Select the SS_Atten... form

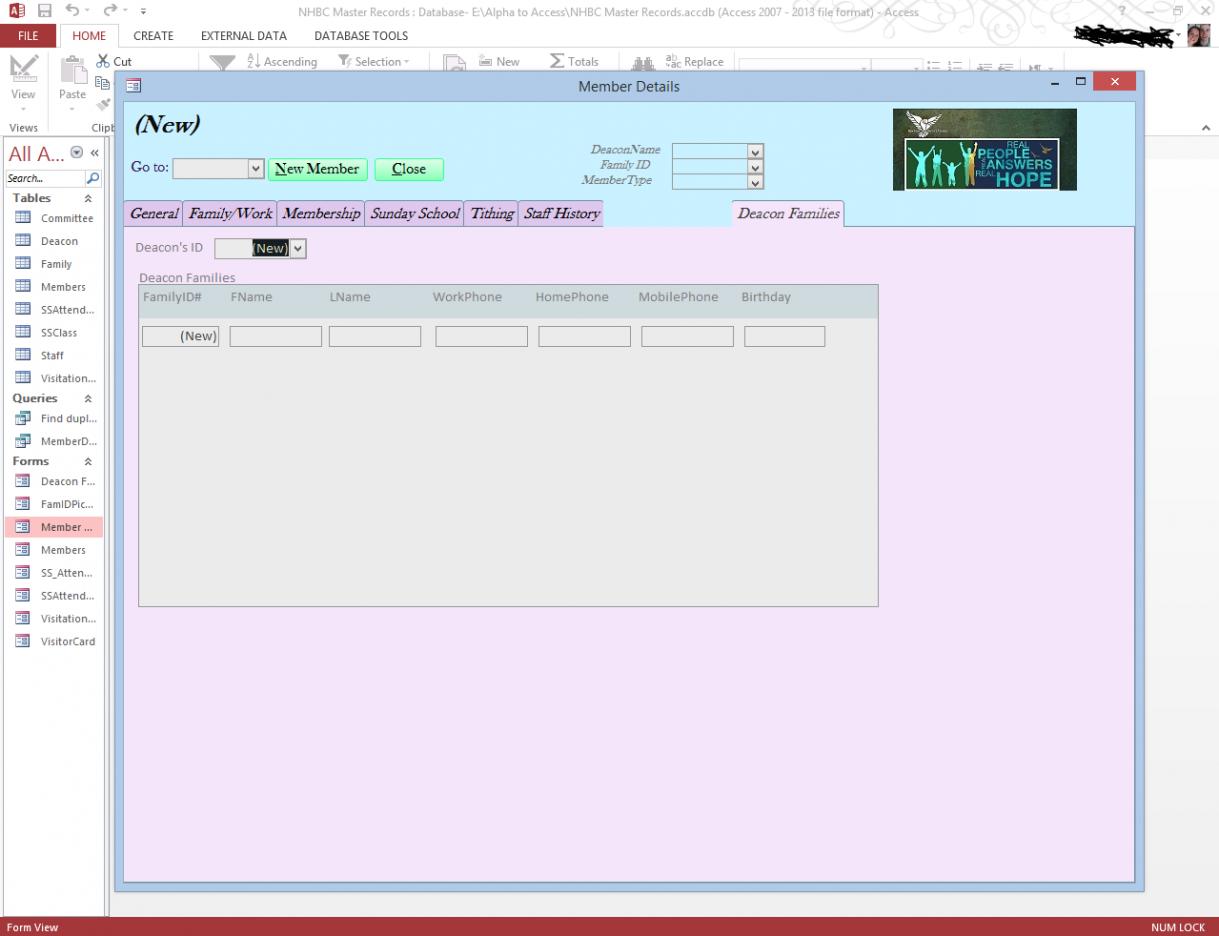coord(54,574)
